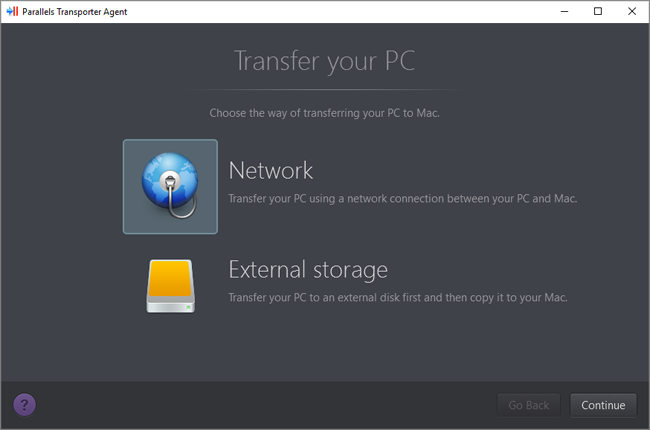
Task: Click the Network connection description text
Action: 403,198
